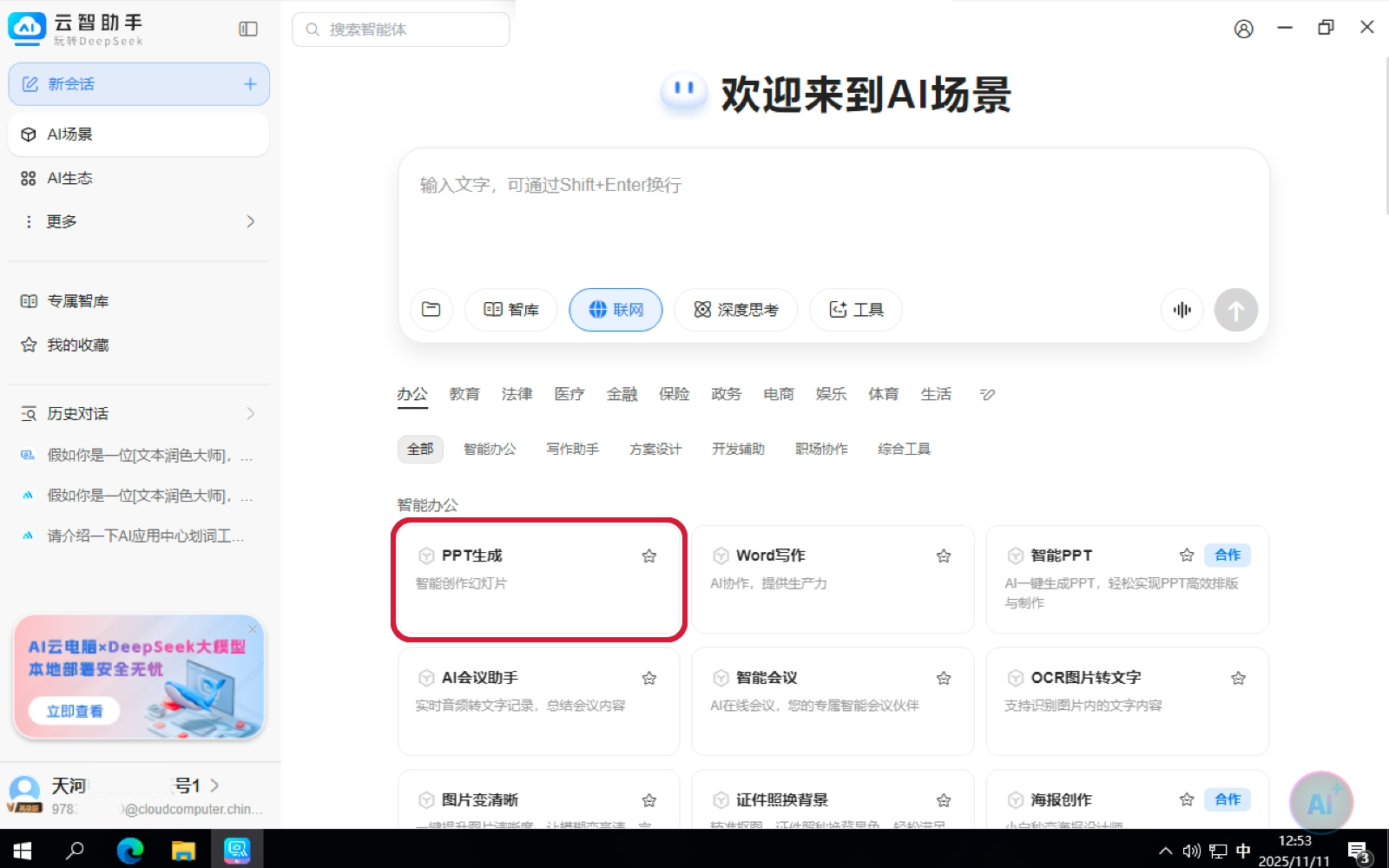Open the user account profile icon

pos(1243,29)
